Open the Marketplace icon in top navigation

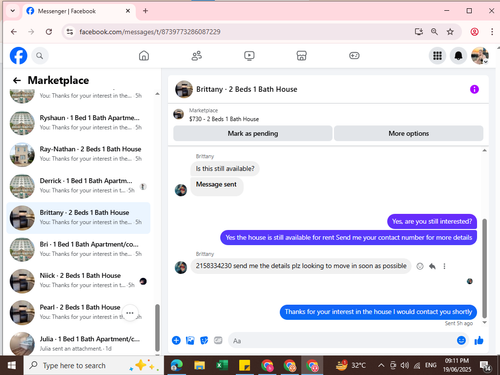tap(301, 56)
